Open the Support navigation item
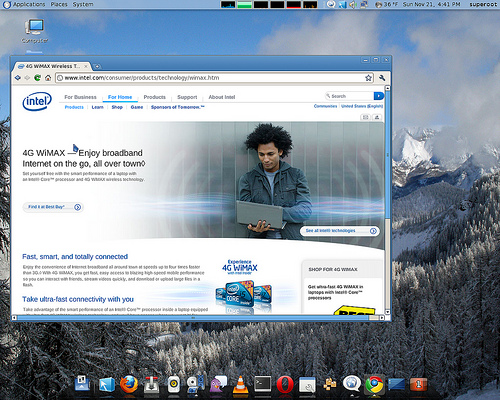The height and width of the screenshot is (400, 500). pos(187,97)
